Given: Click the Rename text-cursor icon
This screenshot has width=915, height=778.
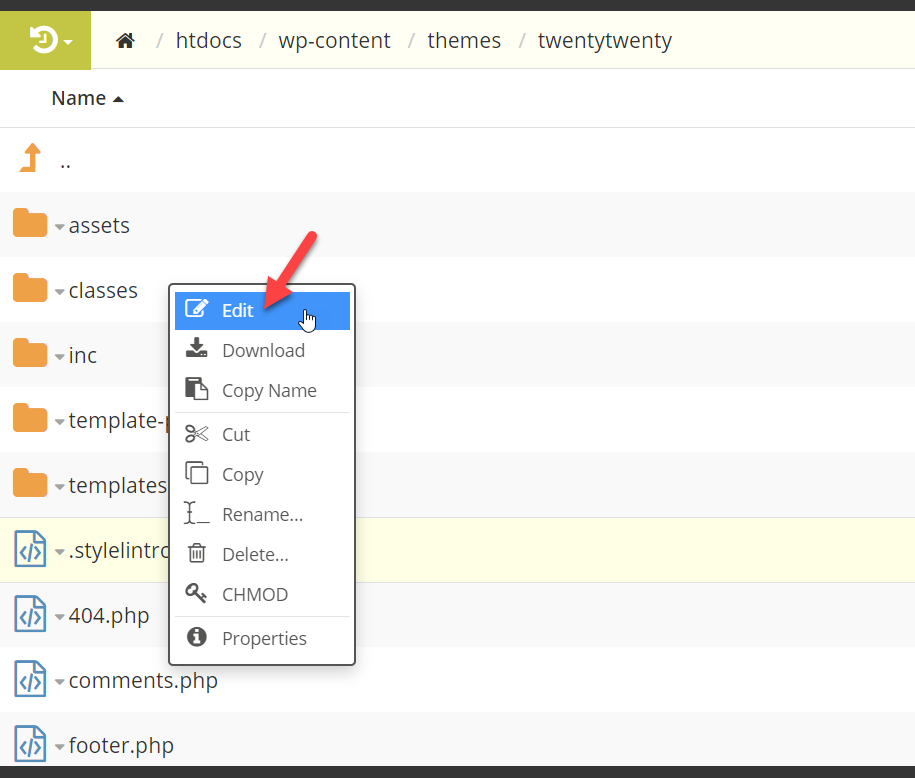Looking at the screenshot, I should coord(197,512).
